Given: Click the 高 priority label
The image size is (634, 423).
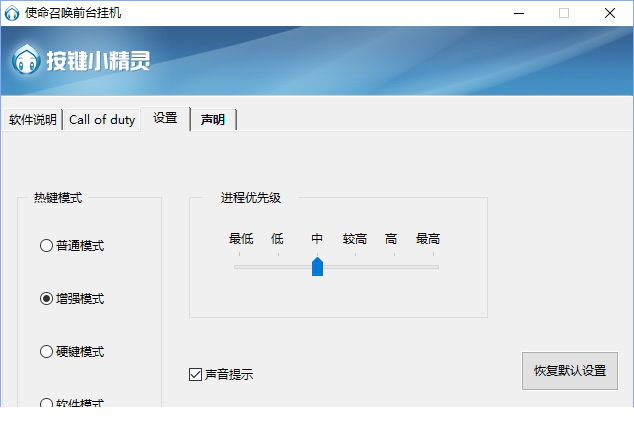Looking at the screenshot, I should tap(391, 239).
